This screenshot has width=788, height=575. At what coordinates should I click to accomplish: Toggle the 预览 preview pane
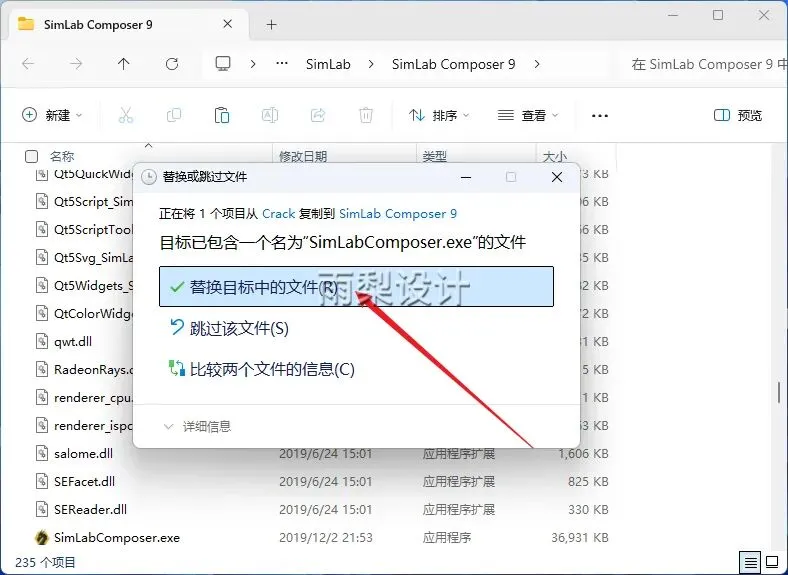738,116
